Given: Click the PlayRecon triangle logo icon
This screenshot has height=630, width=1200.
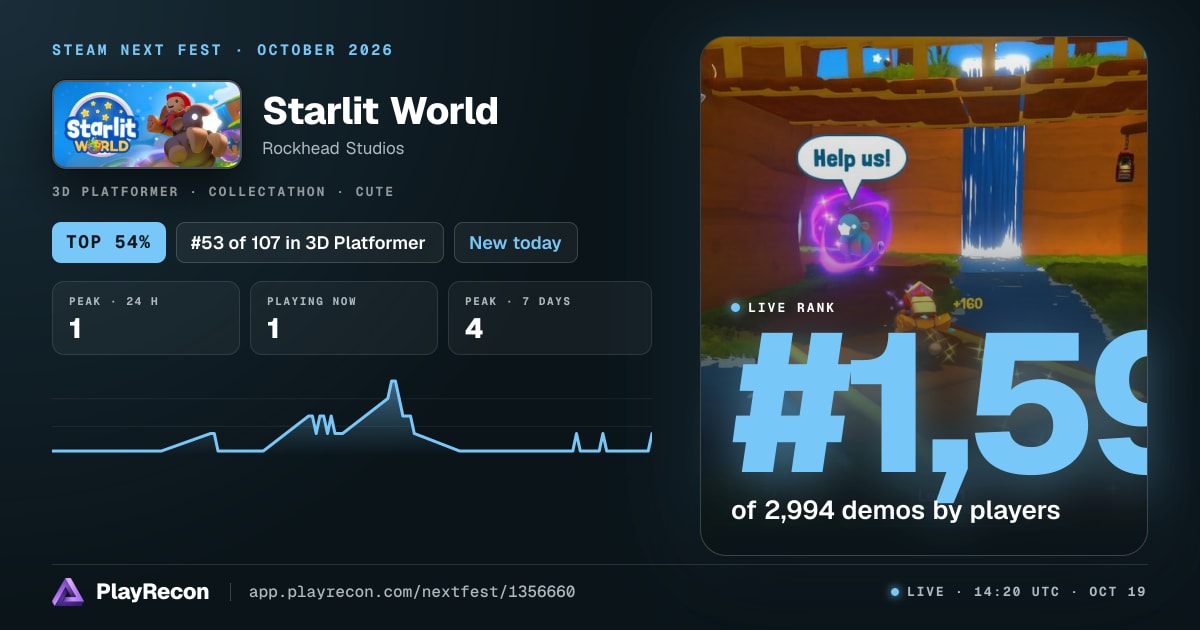Looking at the screenshot, I should coord(68,592).
